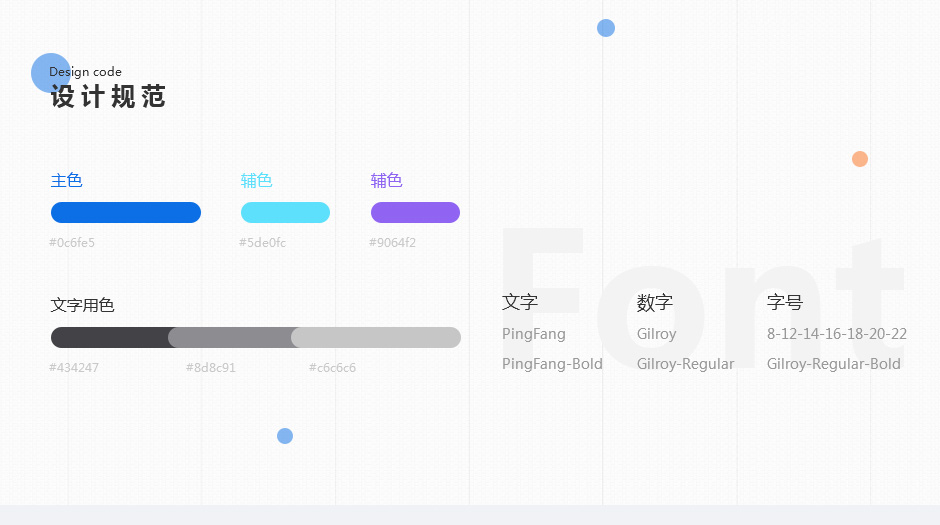Screen dimensions: 940x525
Task: Click the orange decorative dot
Action: click(860, 159)
